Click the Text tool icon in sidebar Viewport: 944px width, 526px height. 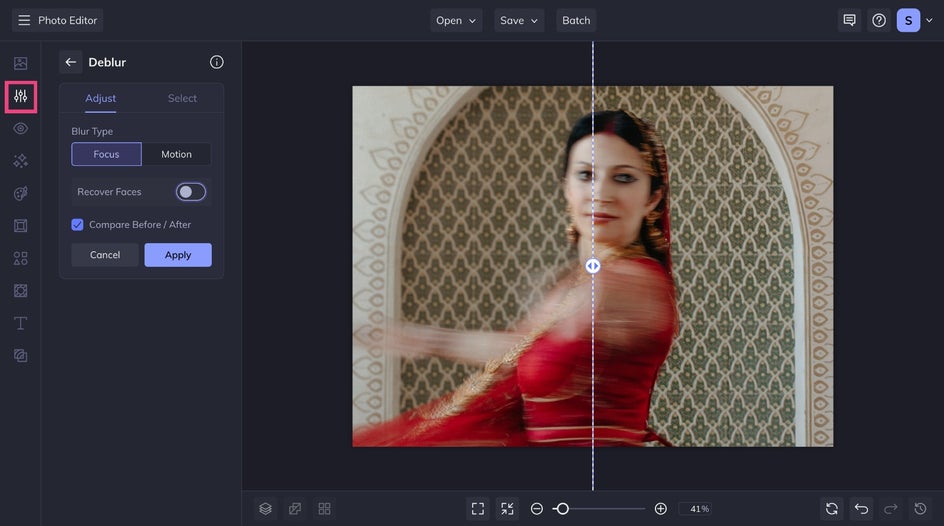(20, 323)
